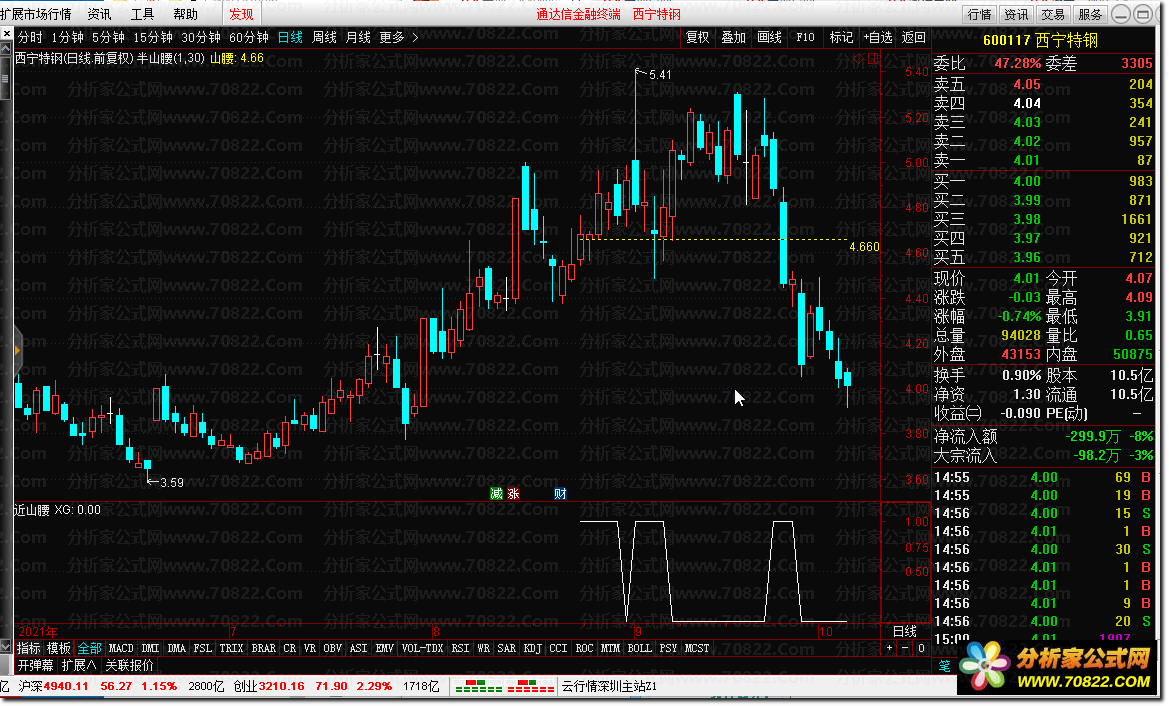The width and height of the screenshot is (1169, 706).
Task: Open the 工具 menu
Action: click(x=142, y=14)
